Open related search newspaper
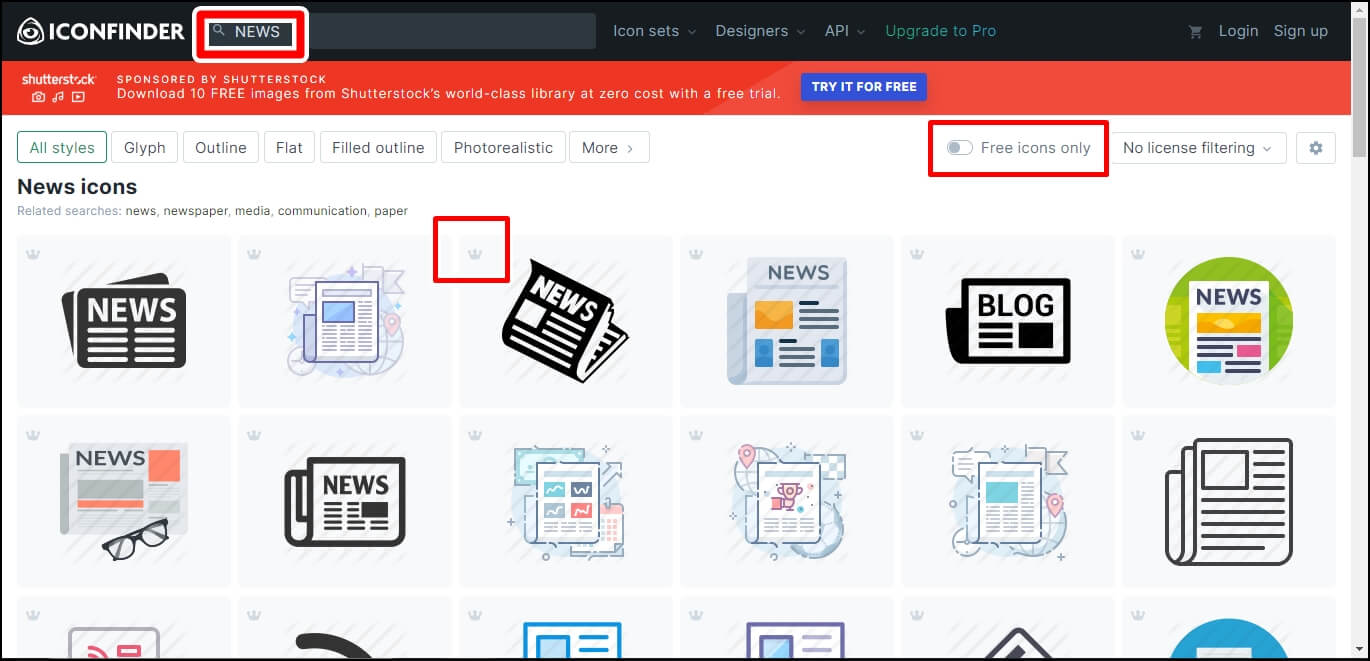1370x661 pixels. [x=198, y=211]
